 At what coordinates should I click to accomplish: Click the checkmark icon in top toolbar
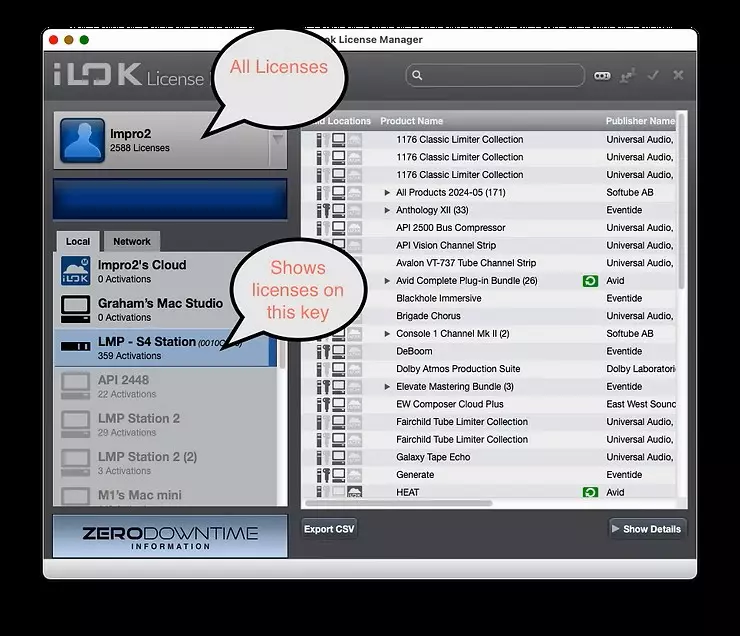tap(653, 75)
